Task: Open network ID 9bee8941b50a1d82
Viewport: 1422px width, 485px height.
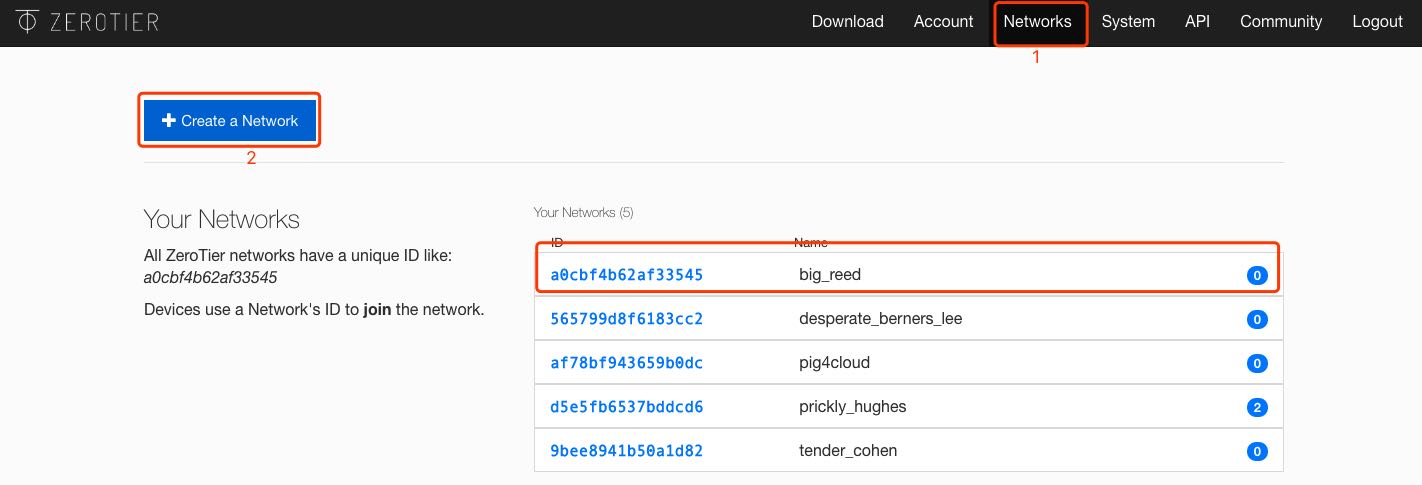Action: [x=626, y=451]
